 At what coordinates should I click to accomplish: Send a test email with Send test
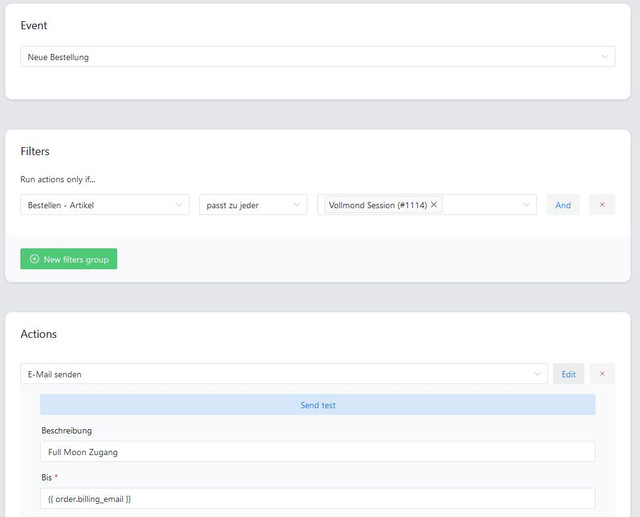(318, 405)
